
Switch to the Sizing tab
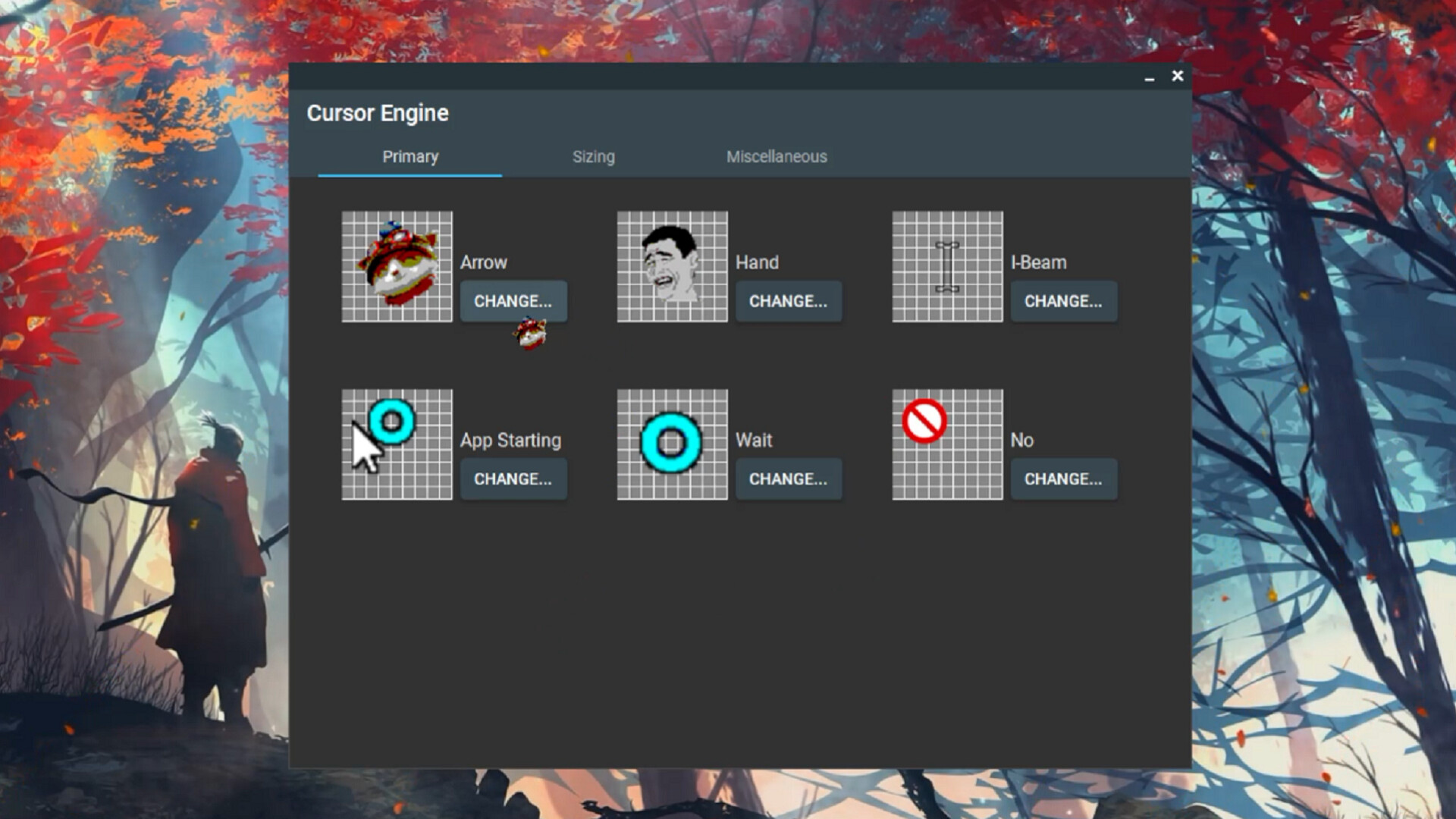pyautogui.click(x=594, y=157)
